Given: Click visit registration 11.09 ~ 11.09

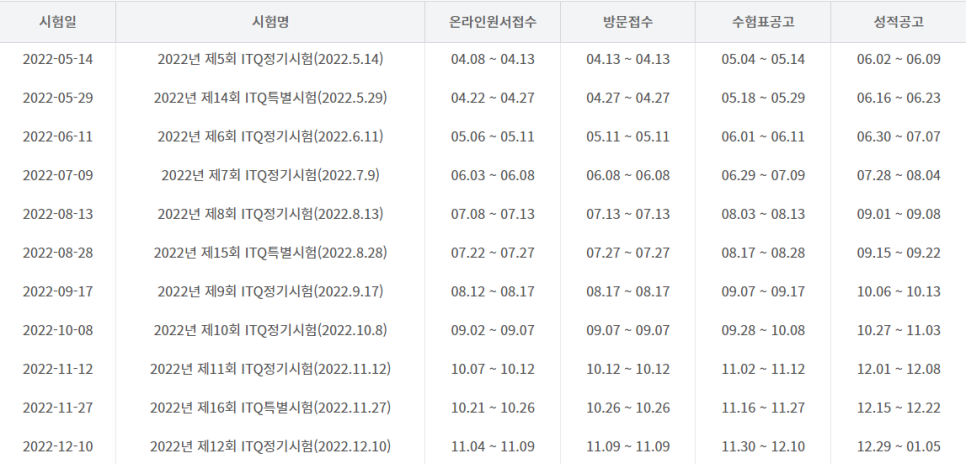Looking at the screenshot, I should (x=628, y=447).
